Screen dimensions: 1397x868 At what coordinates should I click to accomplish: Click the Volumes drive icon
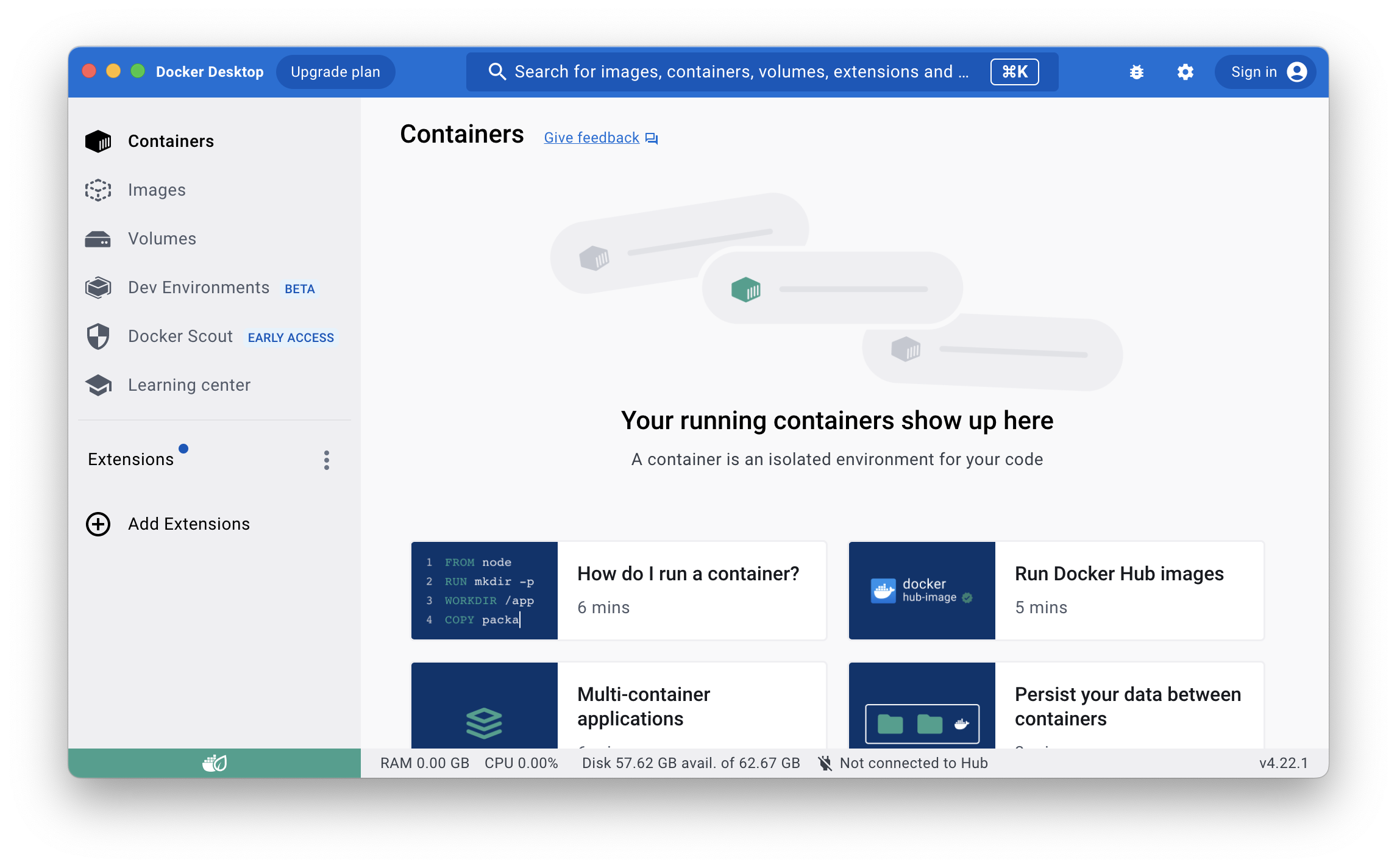pos(98,239)
